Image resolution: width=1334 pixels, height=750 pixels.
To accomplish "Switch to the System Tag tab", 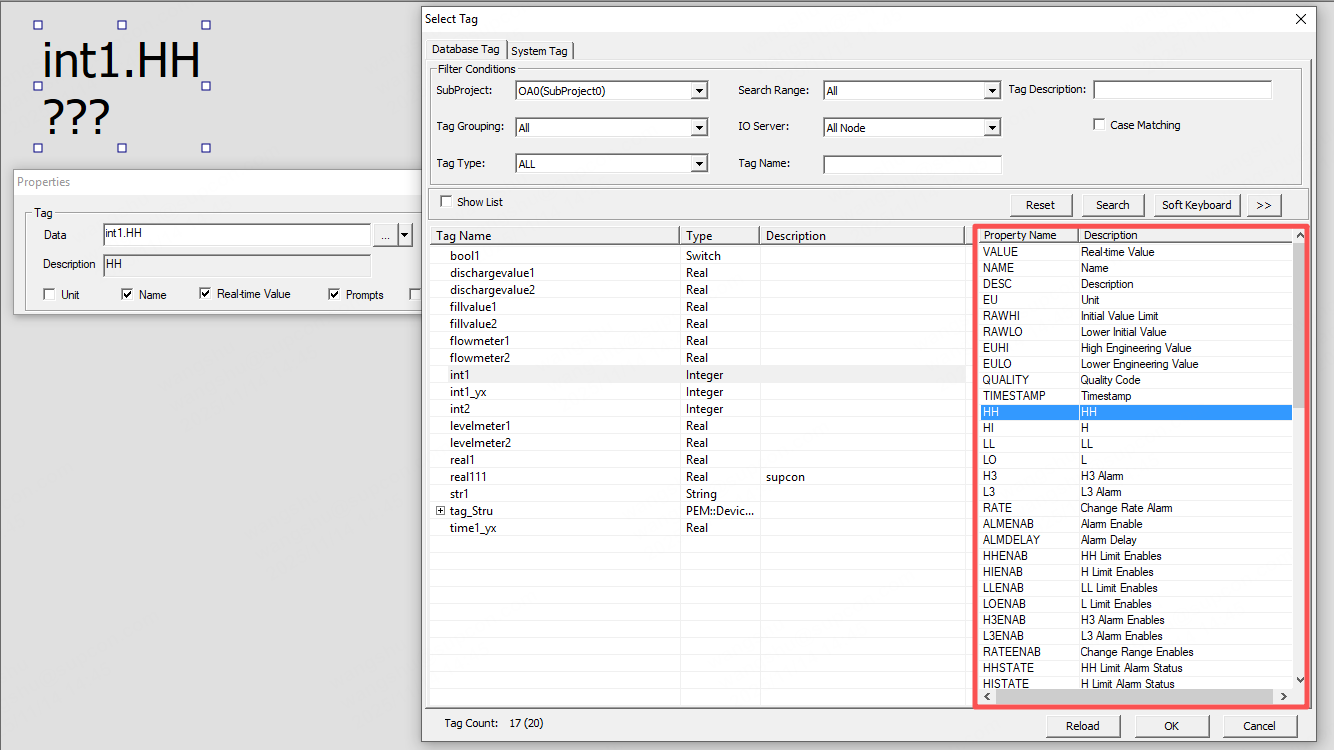I will pos(539,51).
